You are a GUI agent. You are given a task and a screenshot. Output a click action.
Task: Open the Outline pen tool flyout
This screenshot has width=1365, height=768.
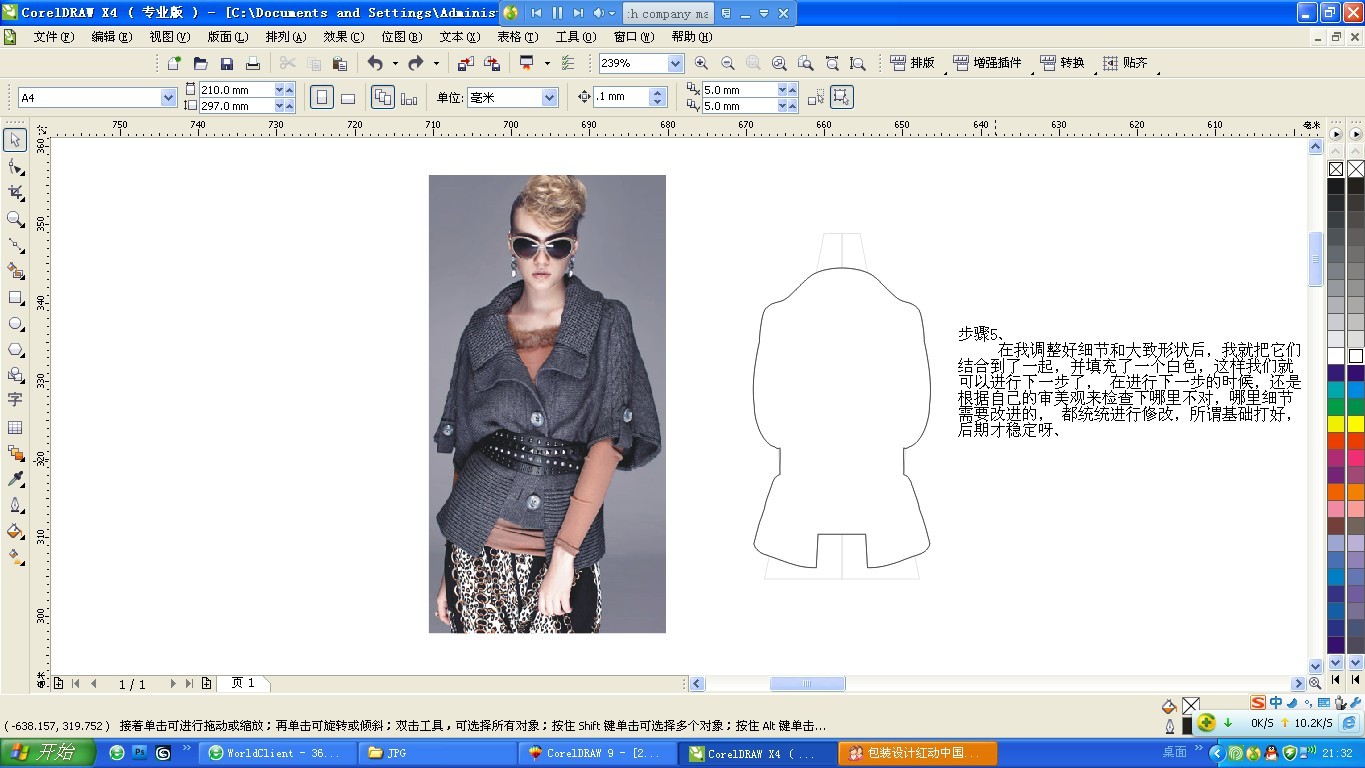15,505
